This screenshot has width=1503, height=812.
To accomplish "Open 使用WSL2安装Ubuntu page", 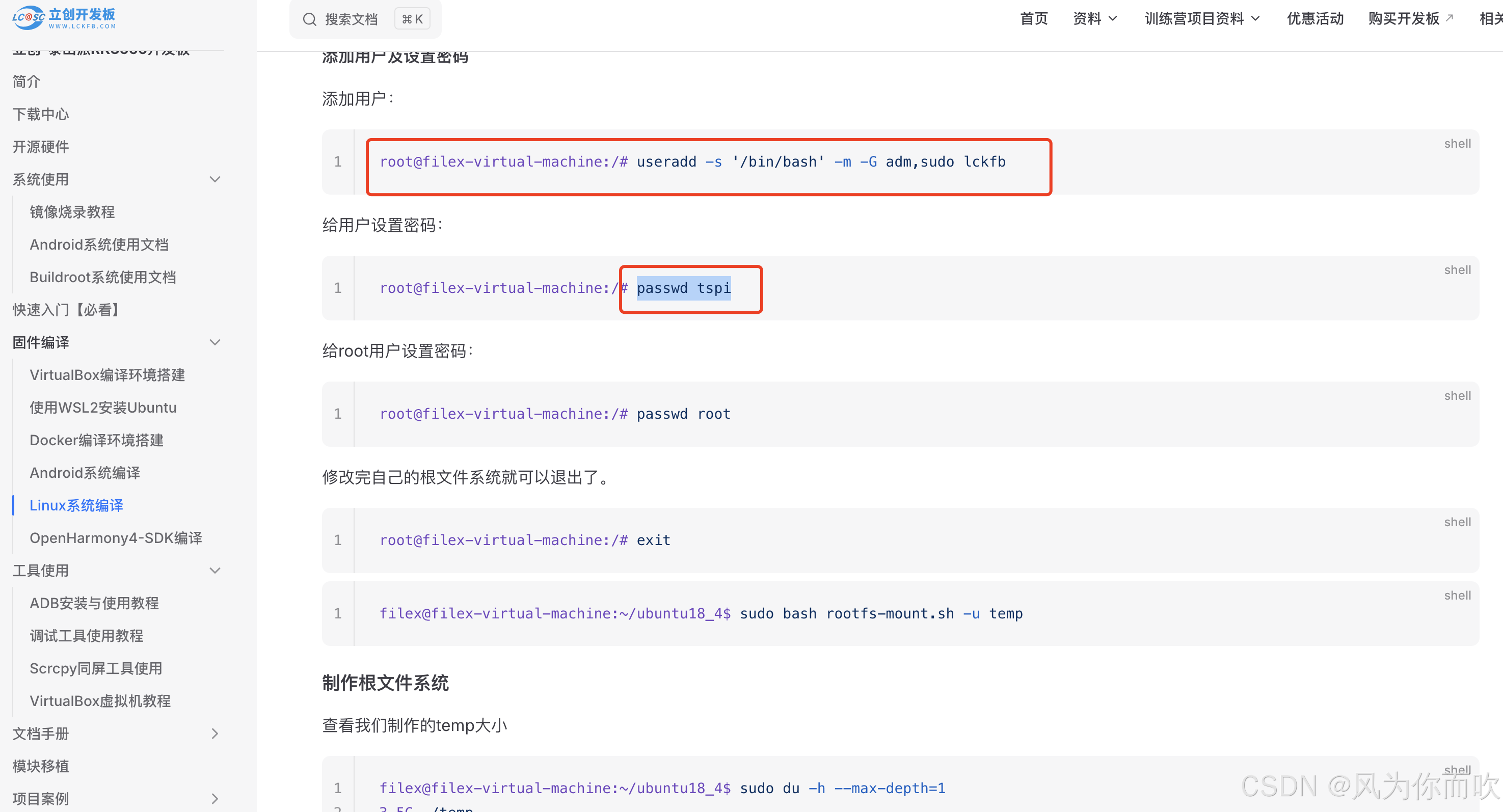I will click(103, 408).
